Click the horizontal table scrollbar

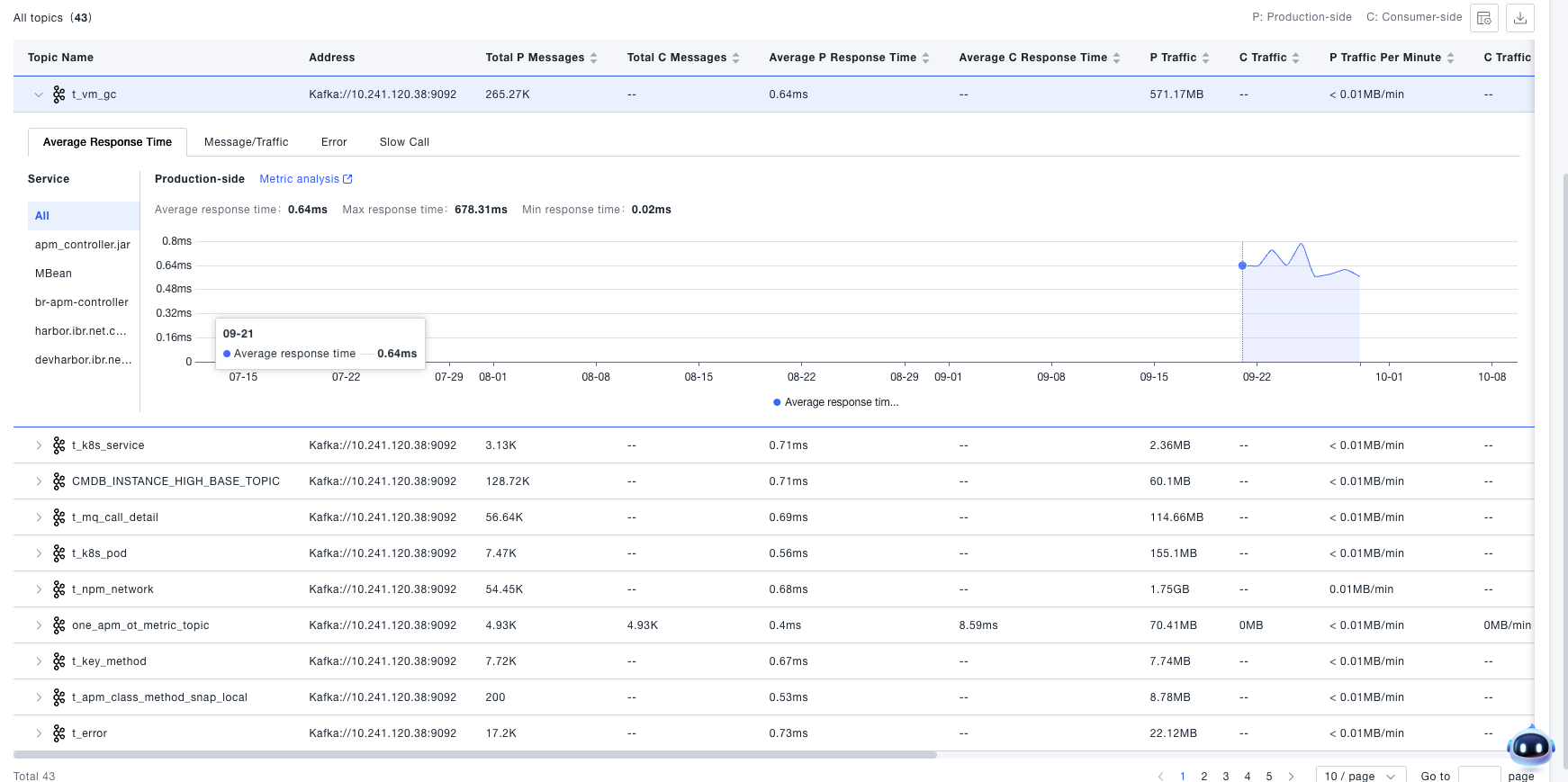coord(475,755)
